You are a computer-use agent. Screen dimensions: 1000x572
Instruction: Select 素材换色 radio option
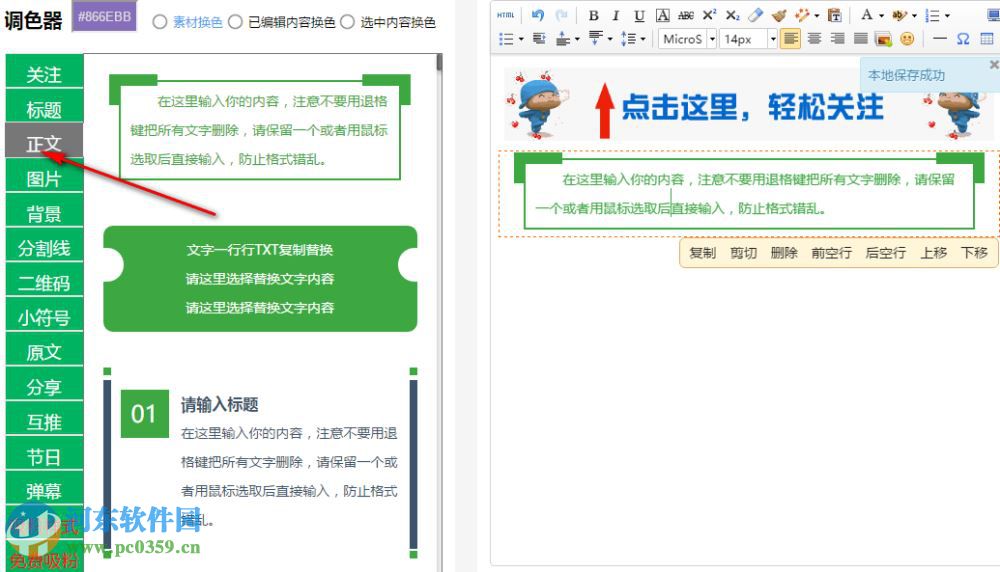pos(160,22)
